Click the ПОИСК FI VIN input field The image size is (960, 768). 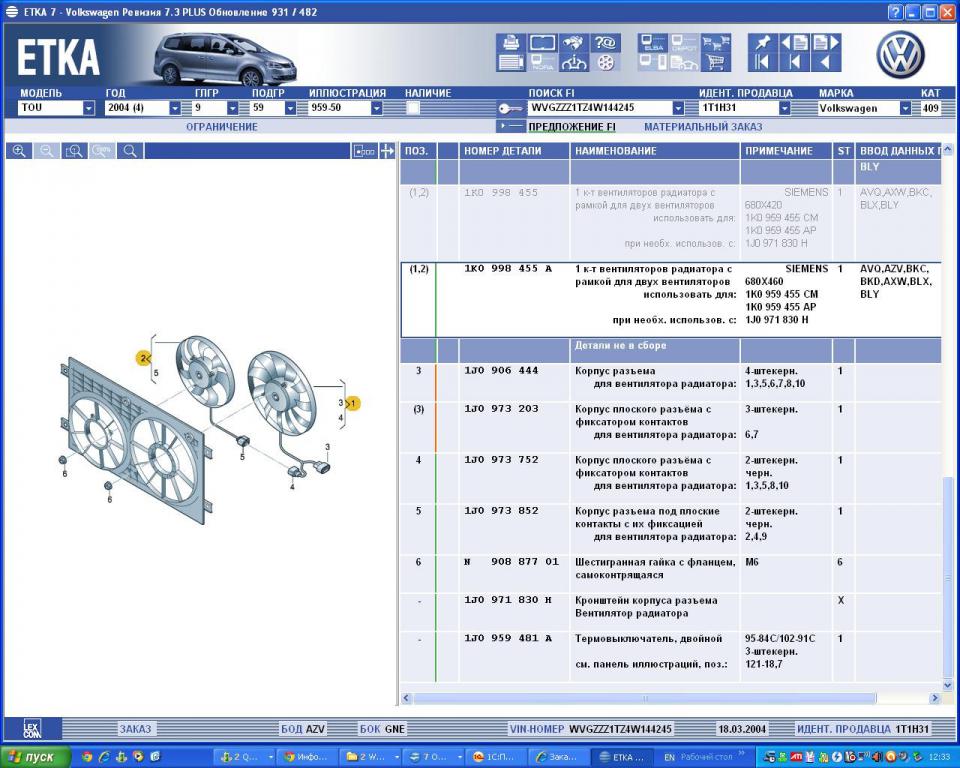point(599,108)
